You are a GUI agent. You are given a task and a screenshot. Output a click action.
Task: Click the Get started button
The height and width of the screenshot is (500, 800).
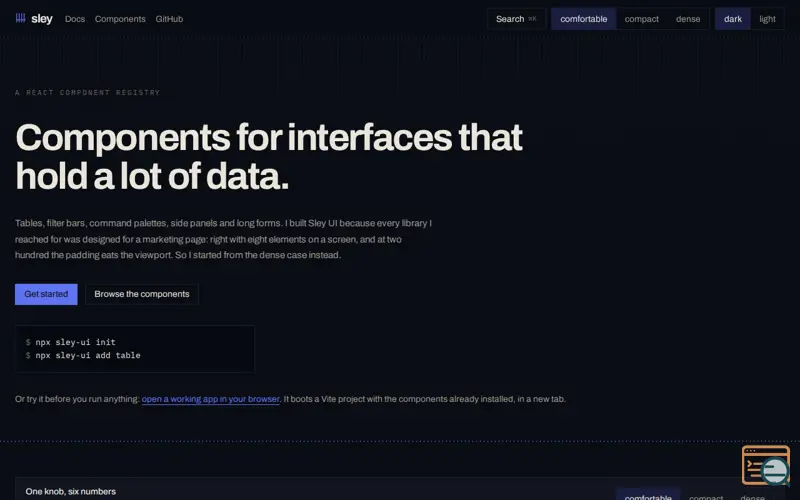46,294
